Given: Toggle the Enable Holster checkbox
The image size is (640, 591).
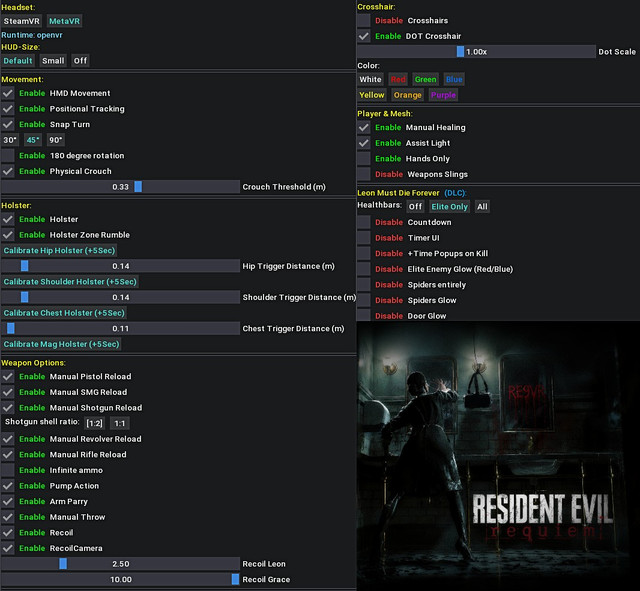Looking at the screenshot, I should click(x=8, y=219).
